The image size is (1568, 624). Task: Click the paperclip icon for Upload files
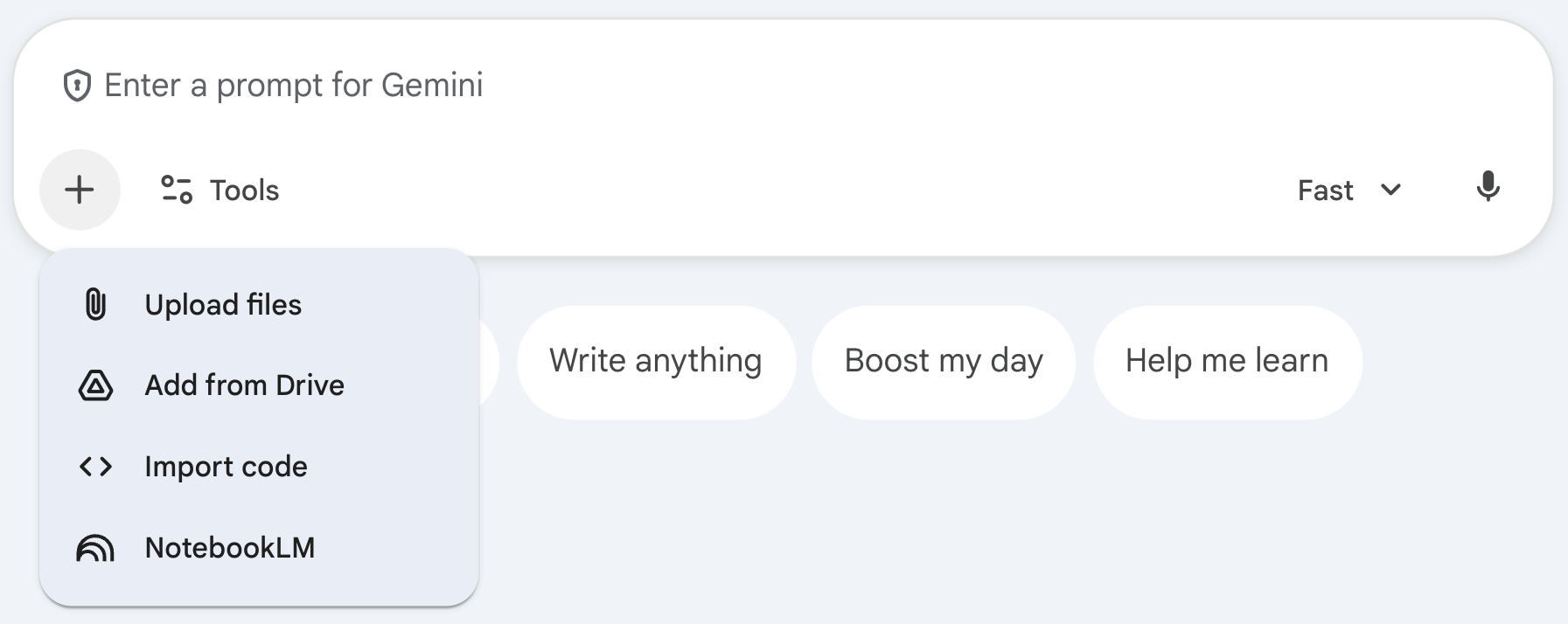coord(95,305)
